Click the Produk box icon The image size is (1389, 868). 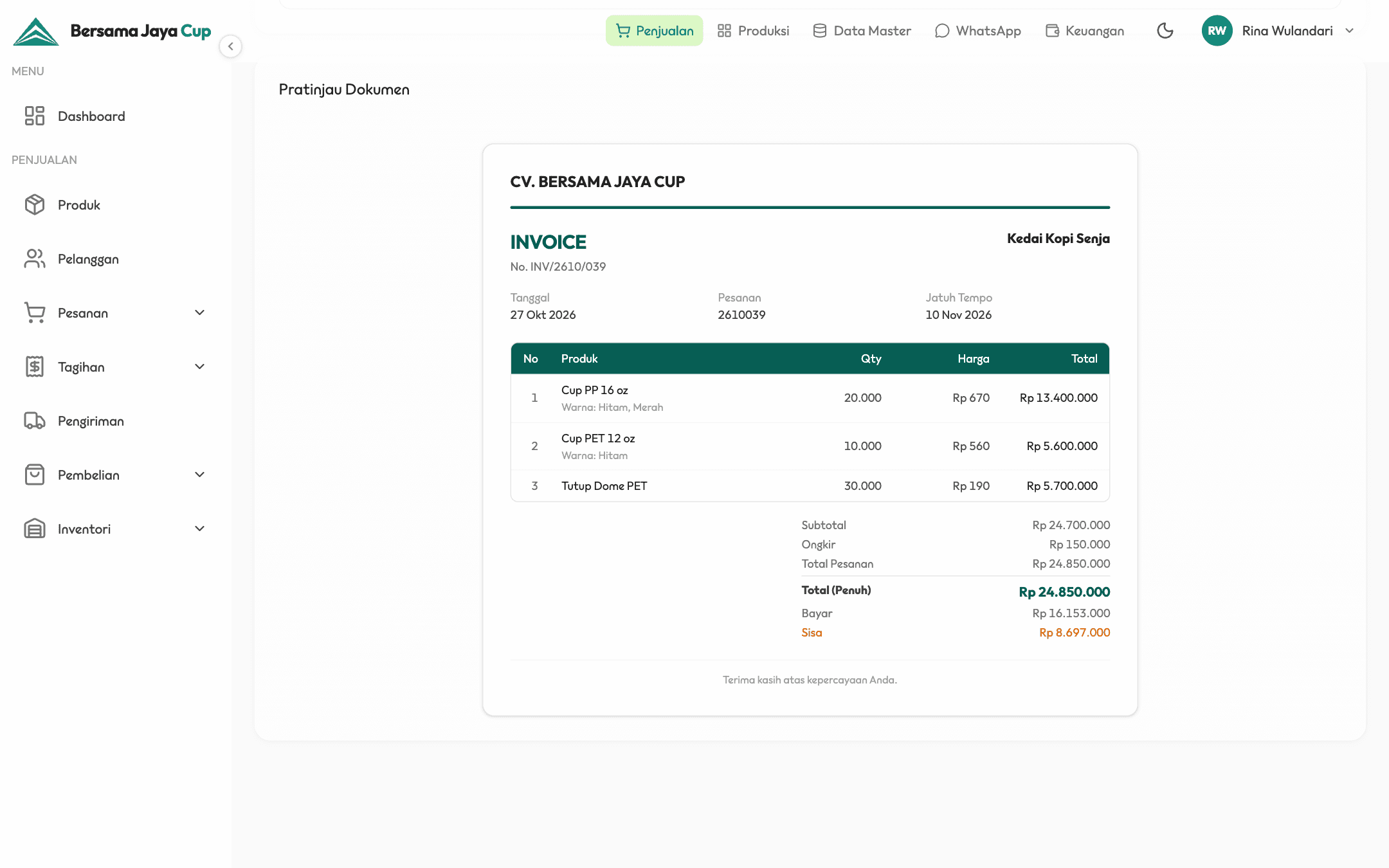pyautogui.click(x=35, y=204)
